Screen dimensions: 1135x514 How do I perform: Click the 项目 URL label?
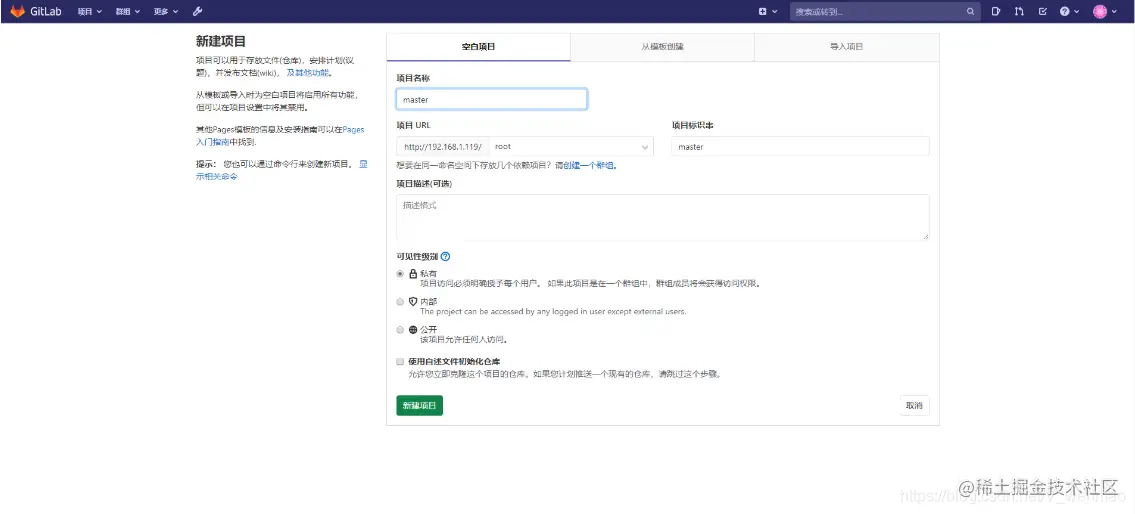[x=413, y=125]
